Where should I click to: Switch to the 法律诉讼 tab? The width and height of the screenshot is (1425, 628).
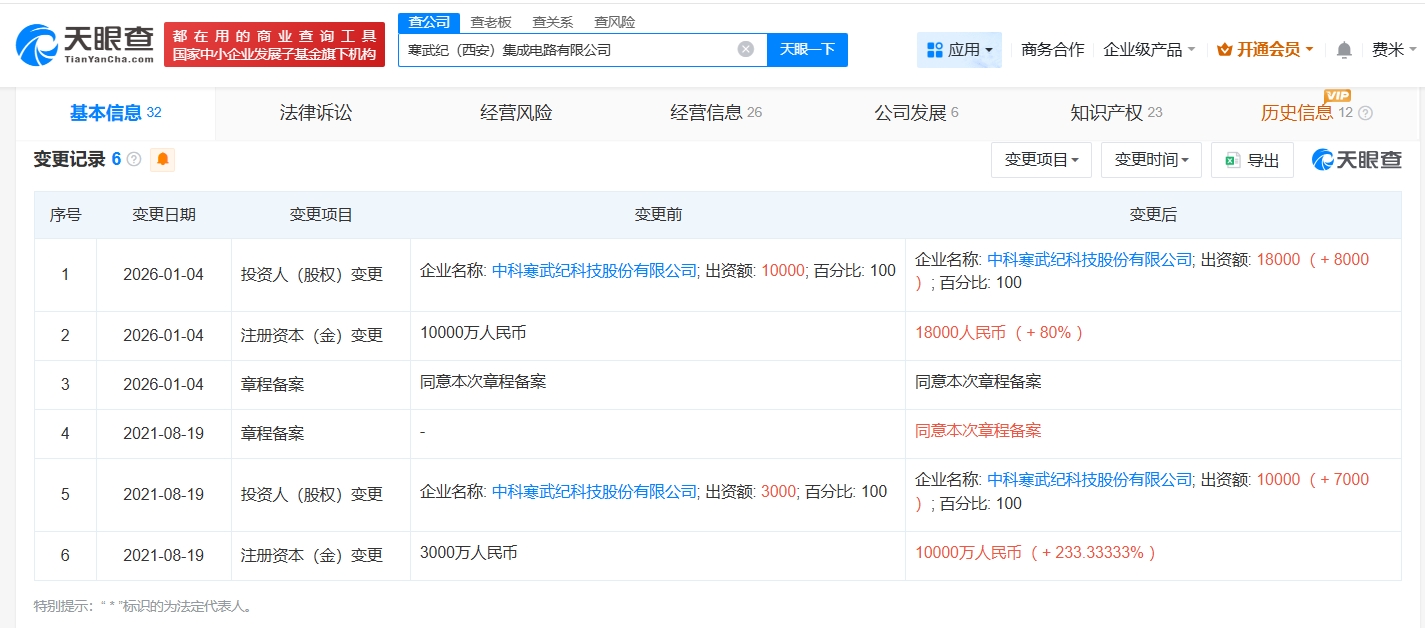(316, 113)
